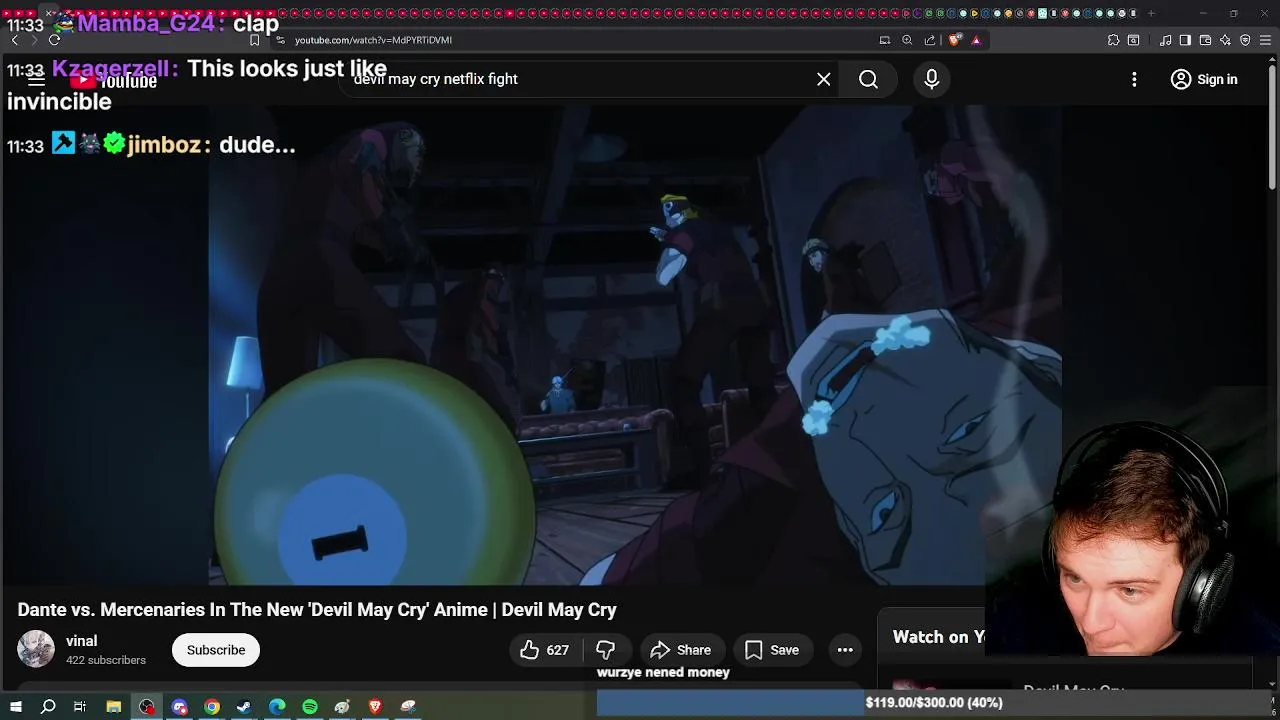Click the 'Watch on' panel header
1280x720 pixels.
pos(938,637)
